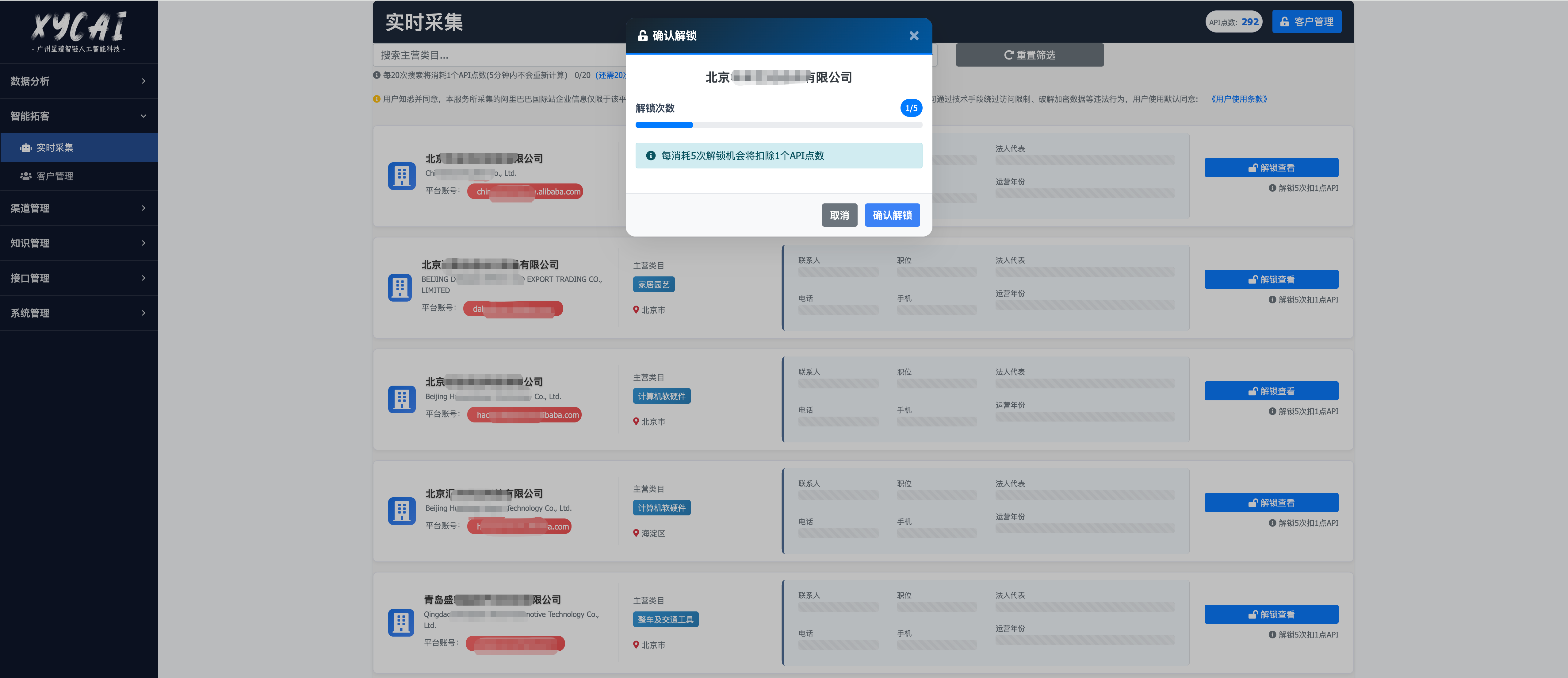Click the 1/5 unlock count badge
The height and width of the screenshot is (678, 1568).
click(911, 108)
